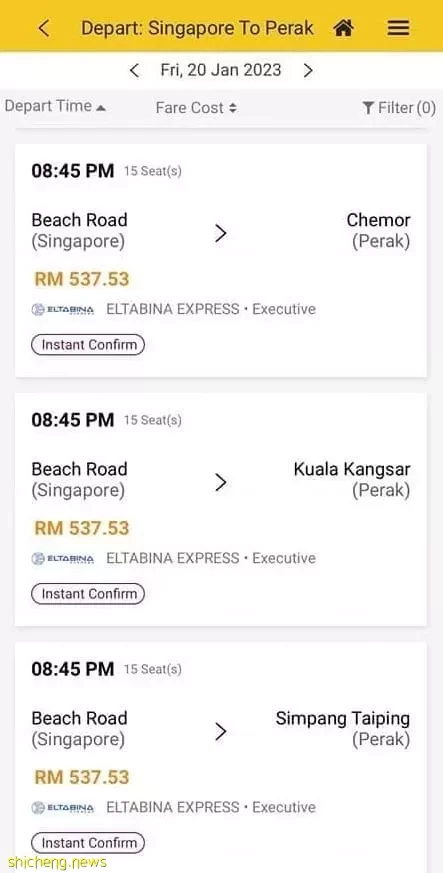Select Instant Confirm on Kuala Kangsar trip
The height and width of the screenshot is (873, 443).
[88, 594]
